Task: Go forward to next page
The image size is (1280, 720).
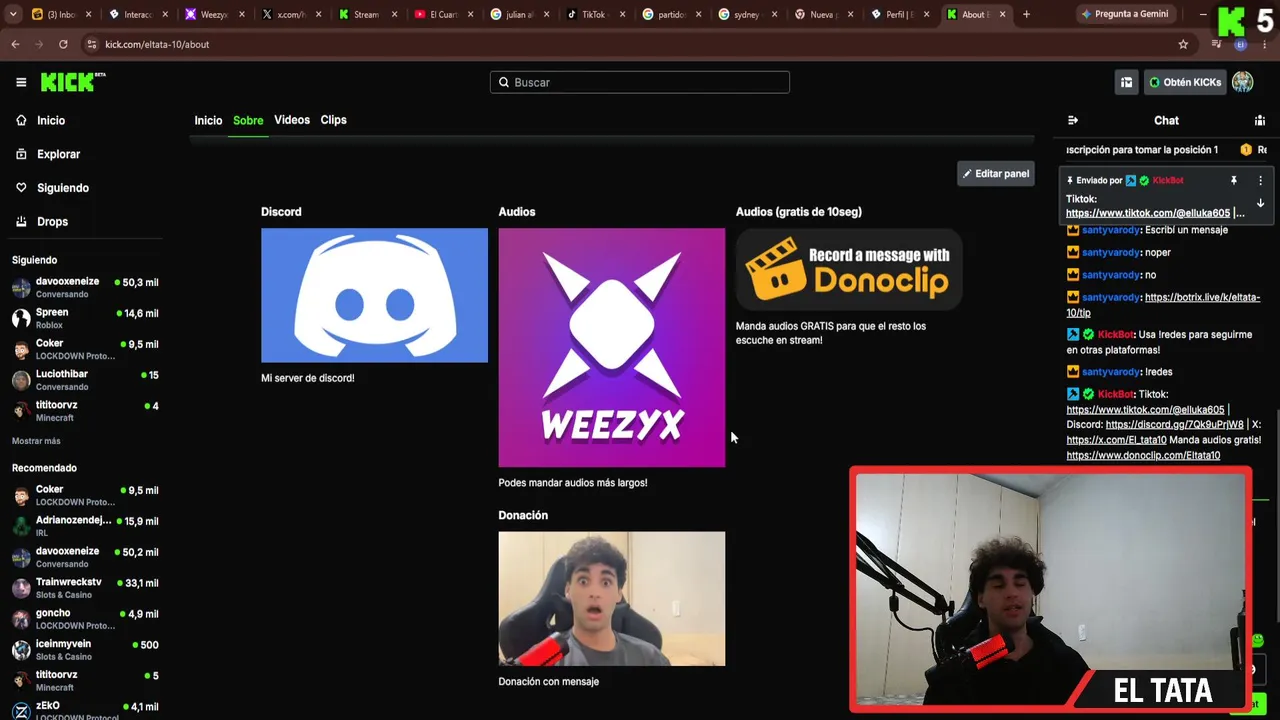Action: click(x=39, y=44)
